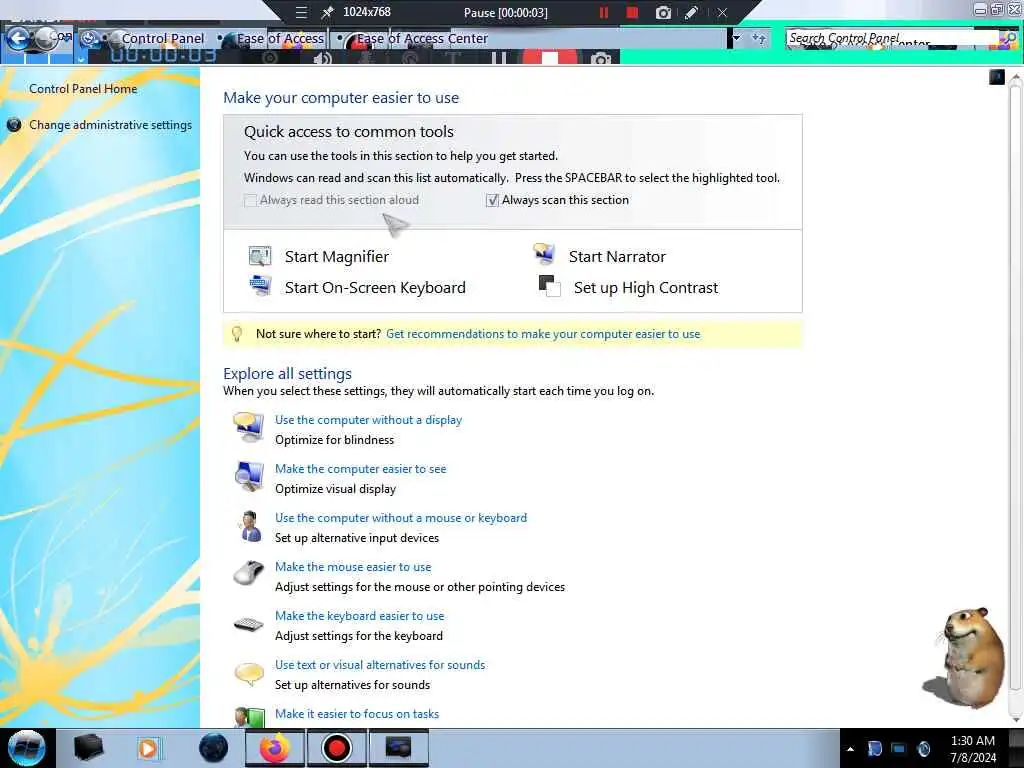Click the vertical scrollbar of the settings page
This screenshot has width=1024, height=768.
click(1015, 385)
